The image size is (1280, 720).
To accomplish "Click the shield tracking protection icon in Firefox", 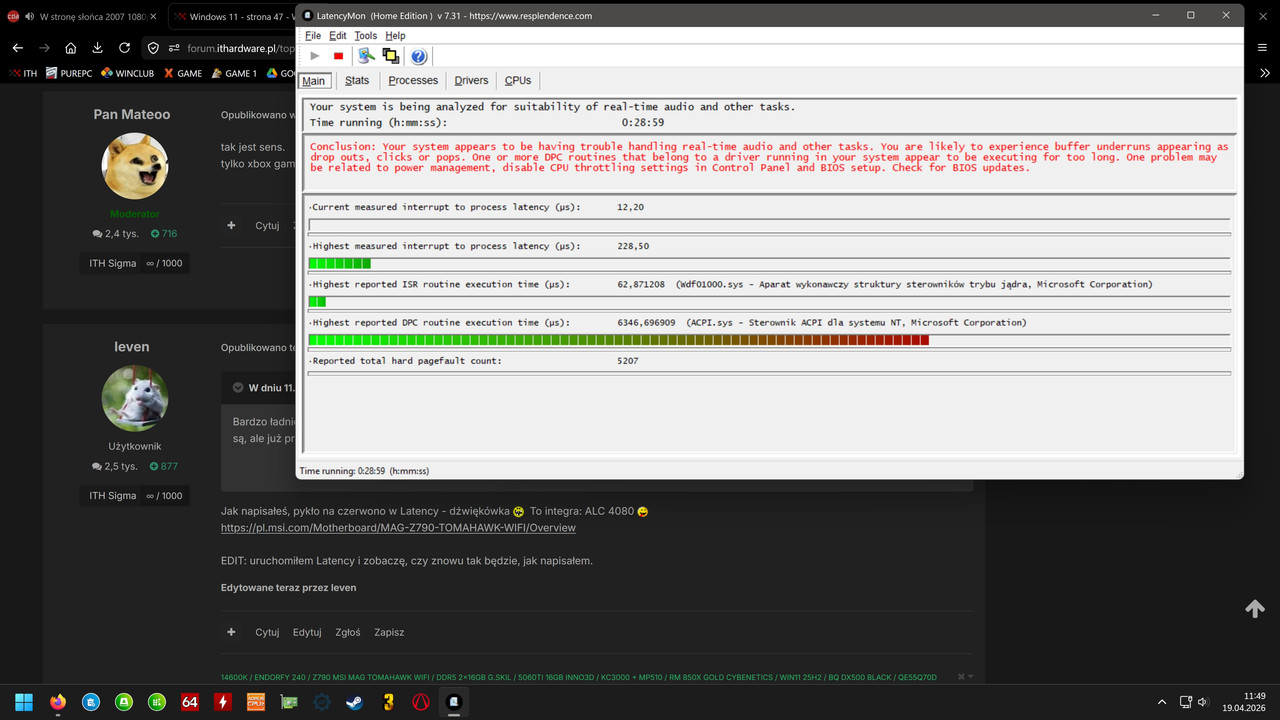I will [x=153, y=47].
